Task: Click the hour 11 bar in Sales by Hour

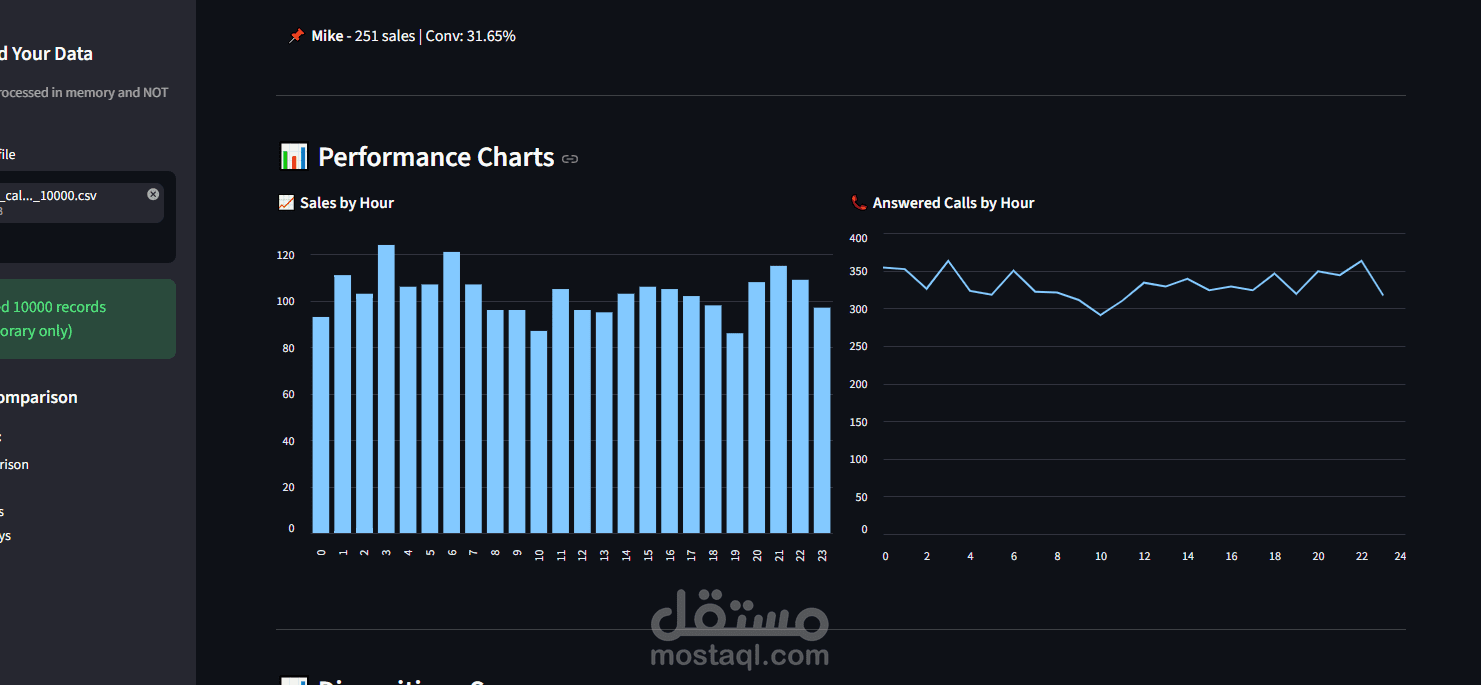Action: [x=561, y=411]
